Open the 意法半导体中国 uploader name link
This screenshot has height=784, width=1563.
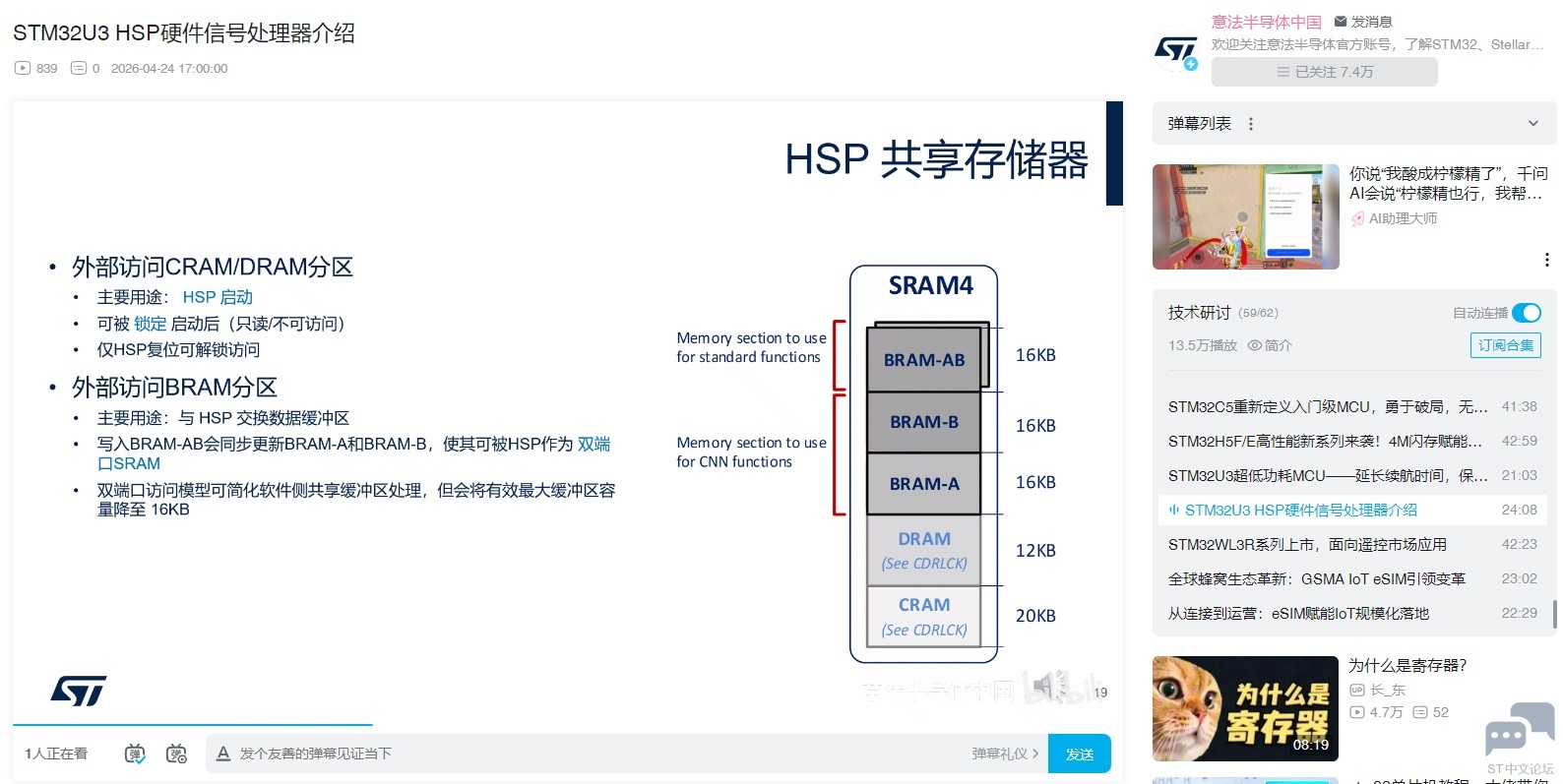tap(1267, 22)
